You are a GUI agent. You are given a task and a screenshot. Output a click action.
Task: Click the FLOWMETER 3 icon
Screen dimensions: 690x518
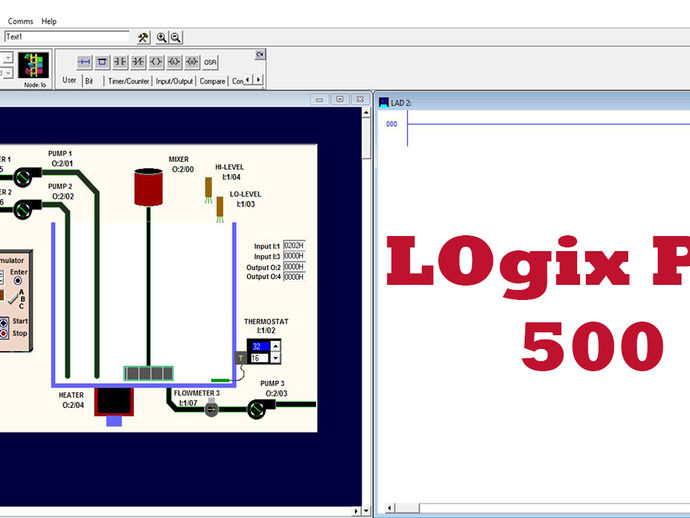211,409
